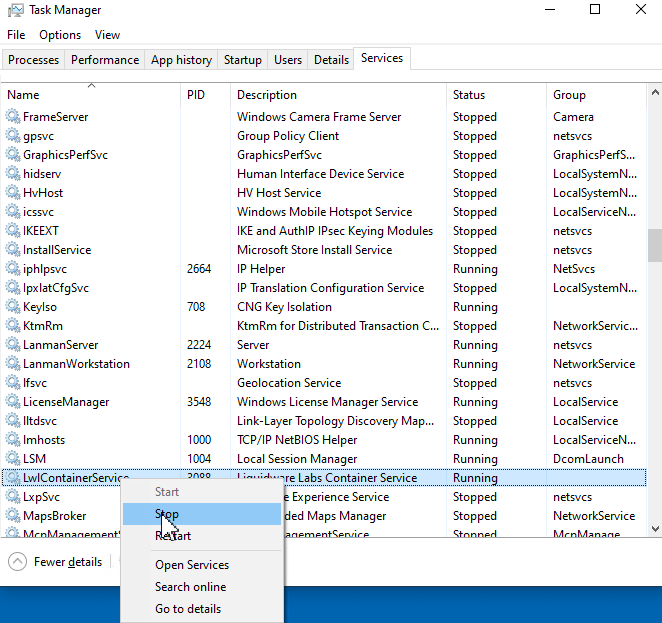Sort services by the Status column header
Image resolution: width=662 pixels, height=623 pixels.
496,95
